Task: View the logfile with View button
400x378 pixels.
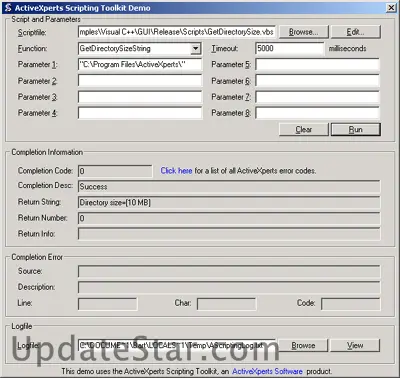Action: 355,345
